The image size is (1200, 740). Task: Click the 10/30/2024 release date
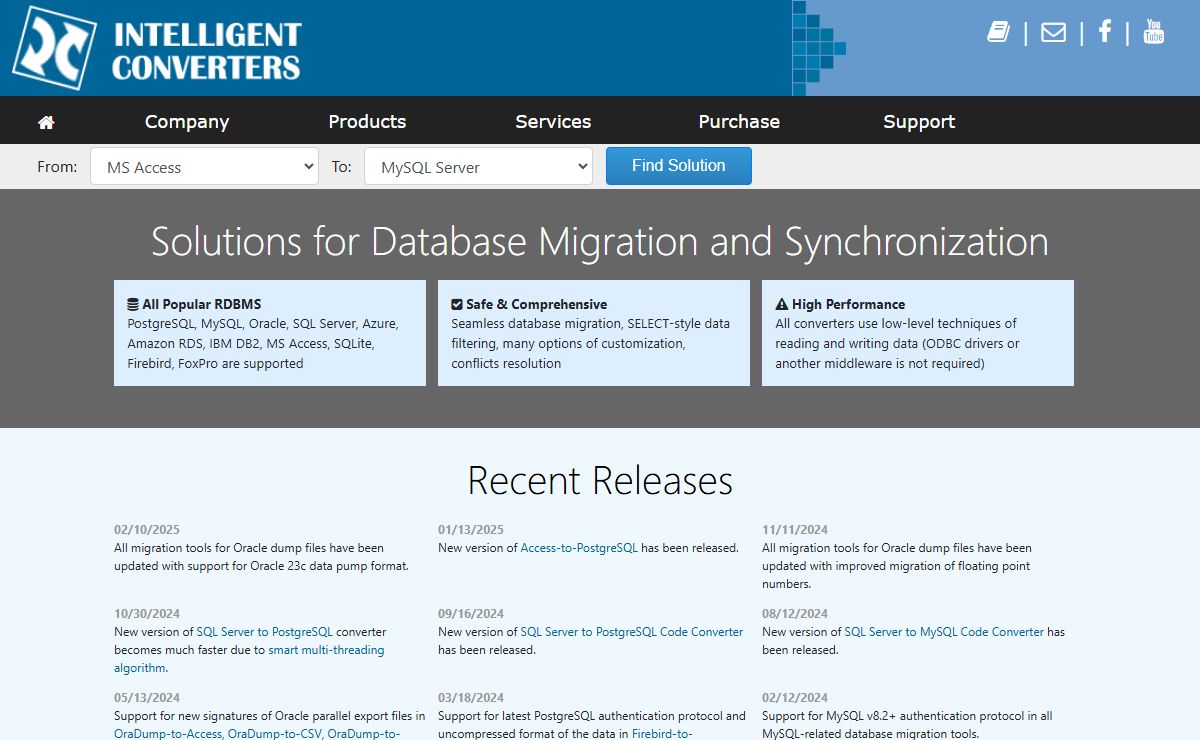tap(147, 614)
